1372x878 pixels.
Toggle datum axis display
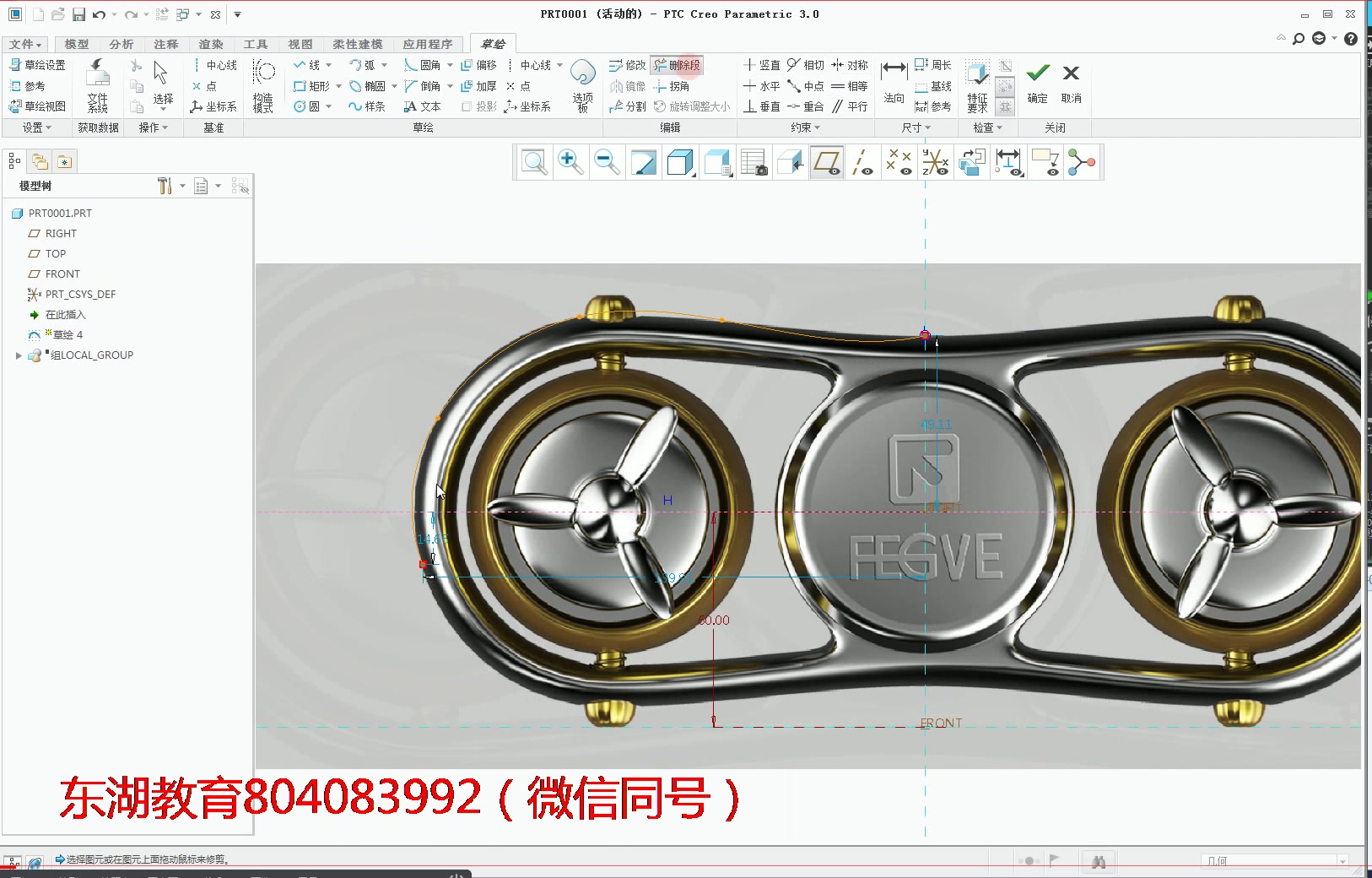[862, 161]
